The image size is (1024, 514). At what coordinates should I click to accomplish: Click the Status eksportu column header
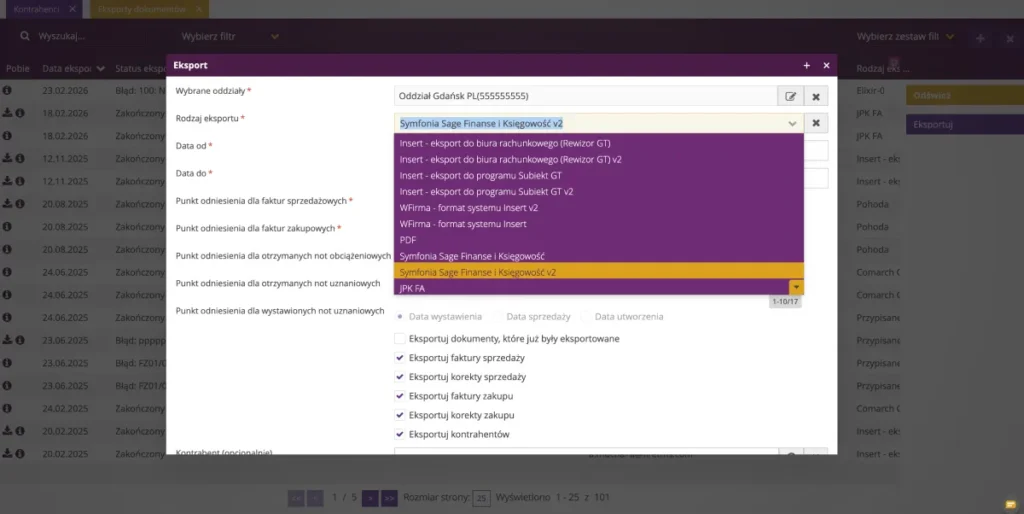(x=140, y=69)
